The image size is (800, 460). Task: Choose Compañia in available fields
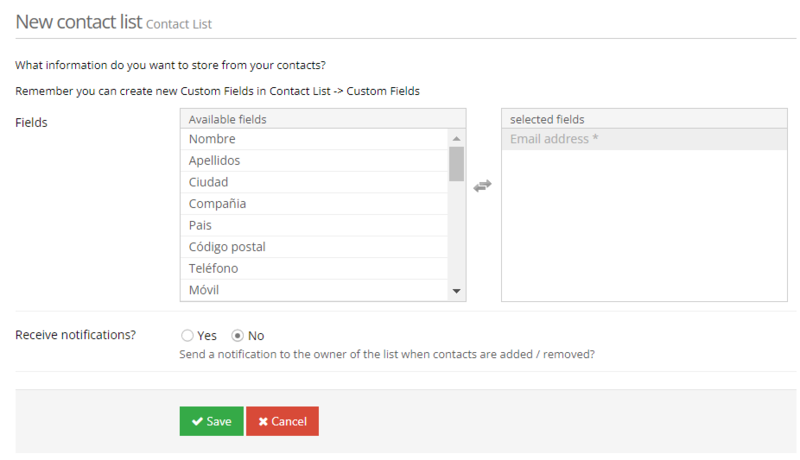click(217, 204)
